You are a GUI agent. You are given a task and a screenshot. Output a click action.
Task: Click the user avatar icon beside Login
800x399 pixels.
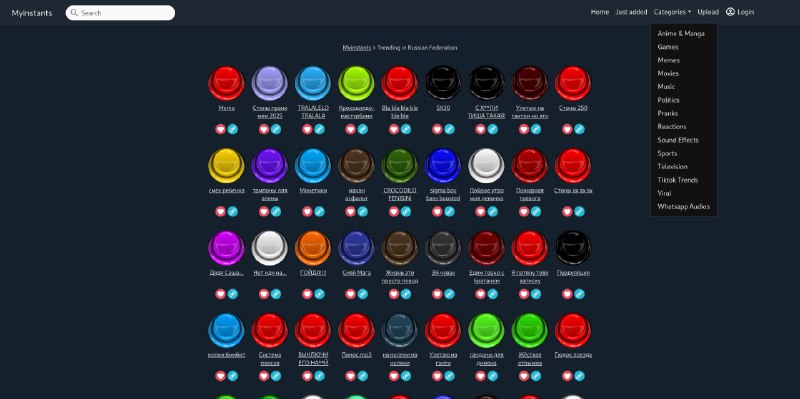pyautogui.click(x=730, y=12)
